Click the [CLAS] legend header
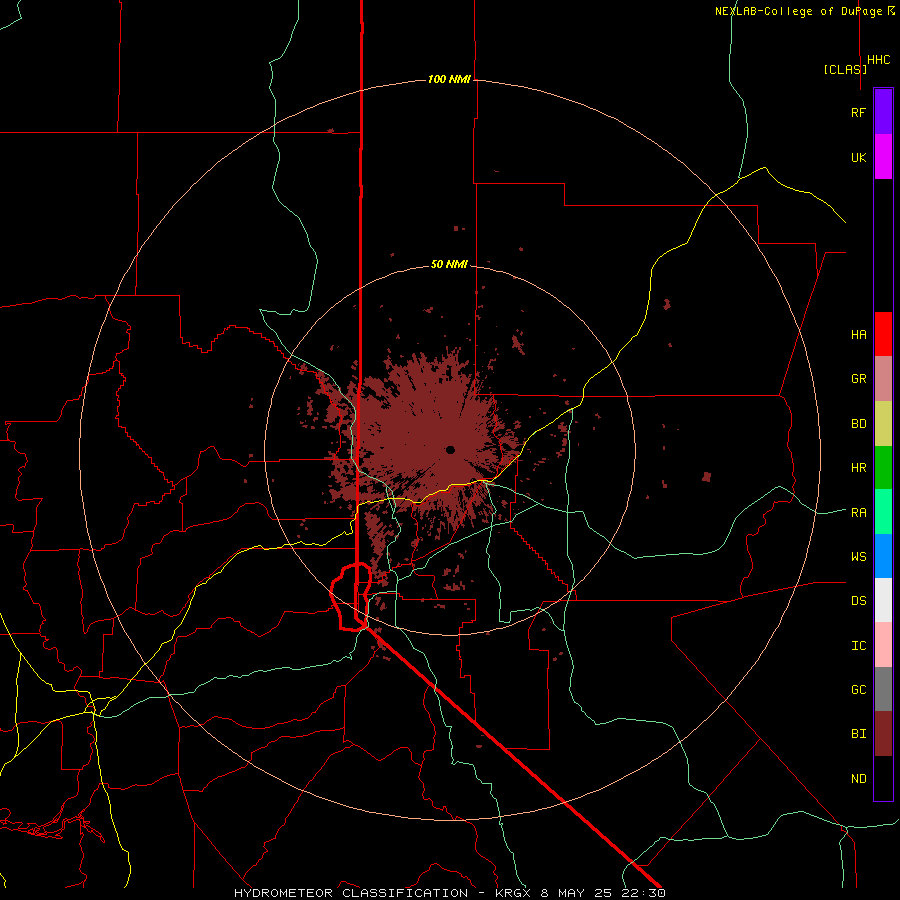This screenshot has width=900, height=900. click(x=845, y=69)
